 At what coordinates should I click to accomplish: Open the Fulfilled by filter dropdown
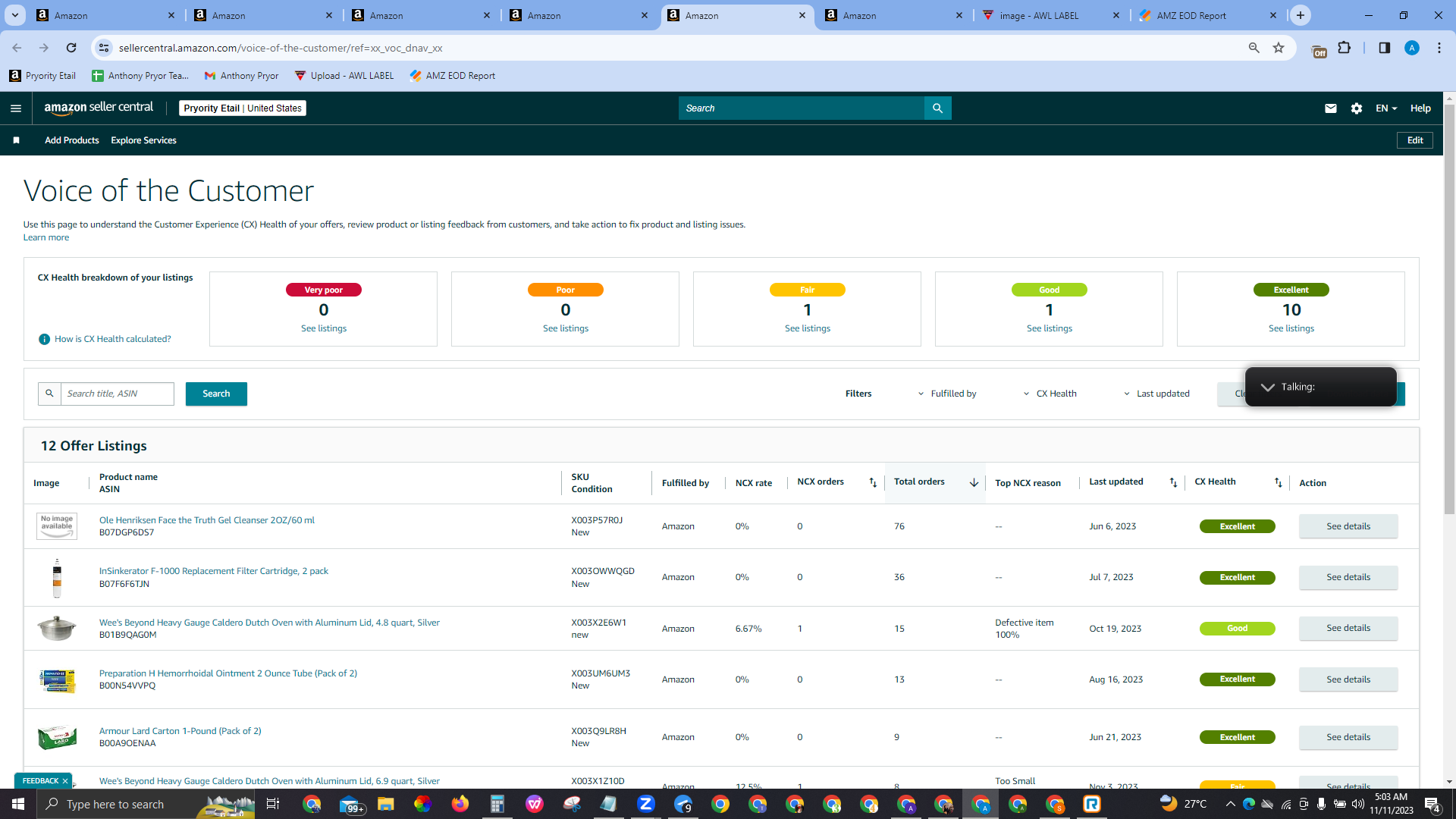(947, 394)
